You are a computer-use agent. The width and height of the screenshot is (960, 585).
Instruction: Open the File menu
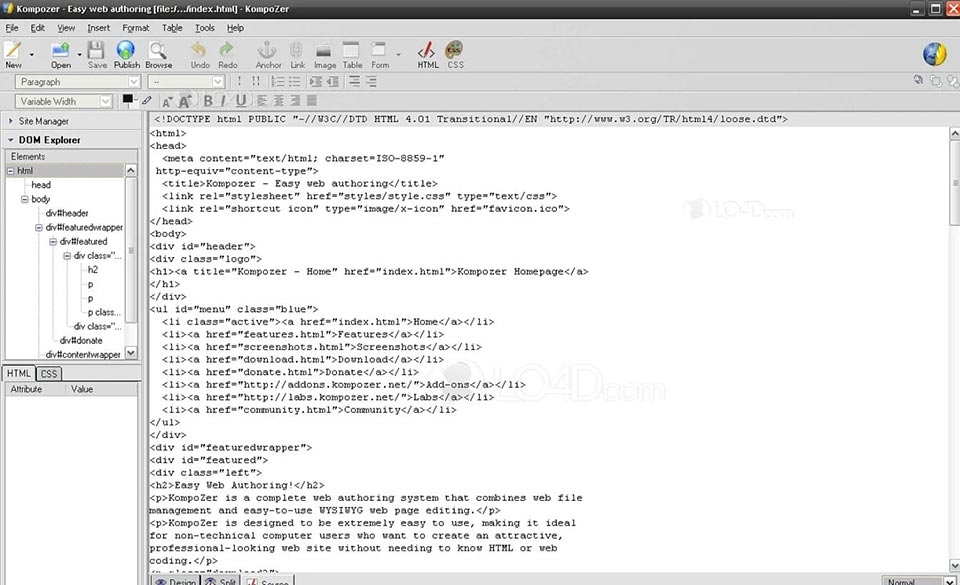tap(12, 28)
